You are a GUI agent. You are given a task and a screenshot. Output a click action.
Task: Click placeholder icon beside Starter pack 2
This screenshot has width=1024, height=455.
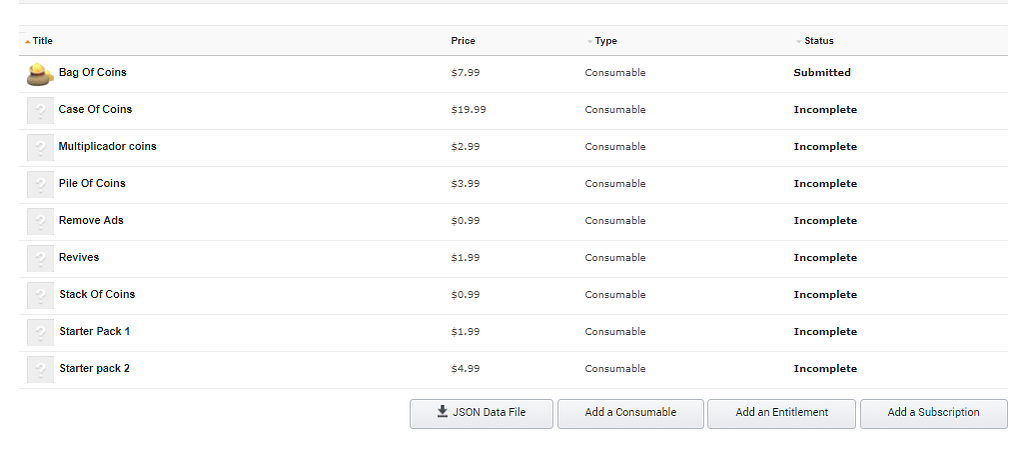point(40,370)
